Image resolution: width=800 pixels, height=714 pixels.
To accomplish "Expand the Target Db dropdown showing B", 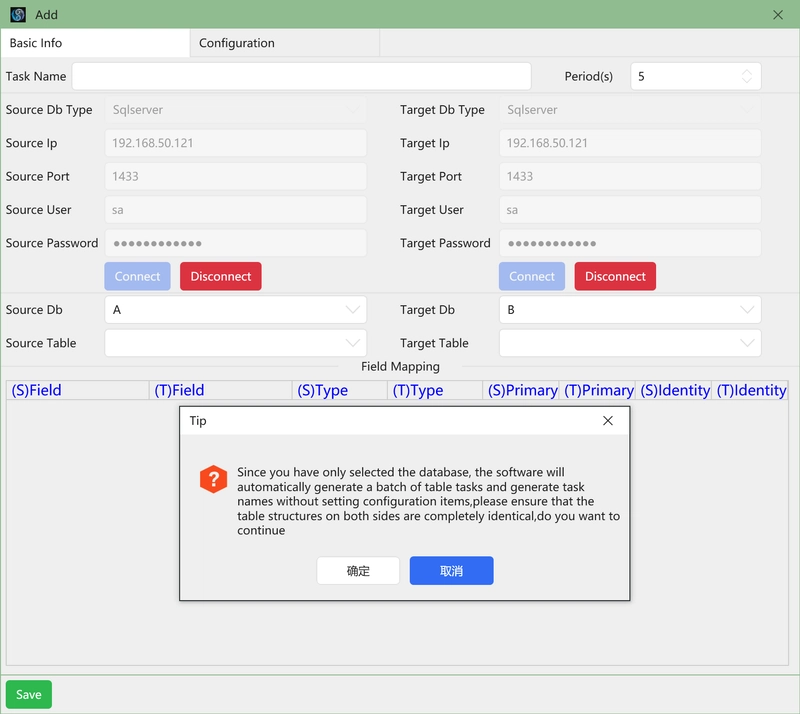I will 630,310.
